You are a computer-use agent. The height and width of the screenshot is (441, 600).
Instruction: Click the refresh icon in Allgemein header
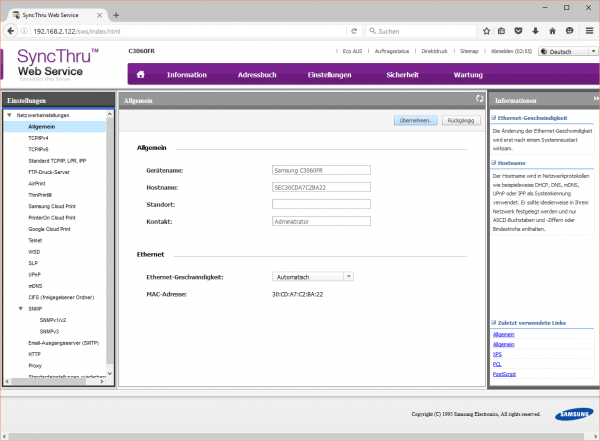pyautogui.click(x=479, y=100)
